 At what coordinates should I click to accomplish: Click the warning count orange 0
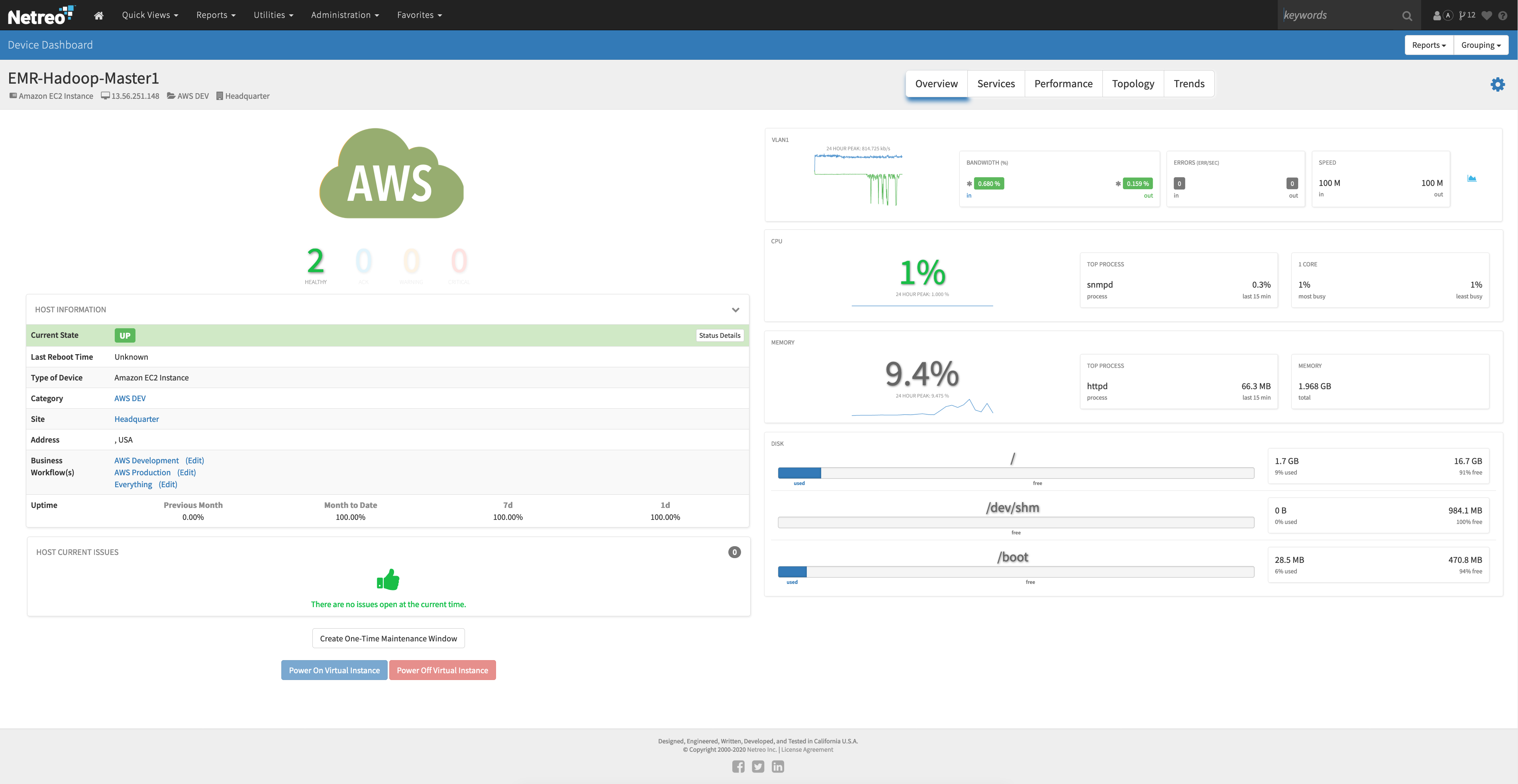point(411,261)
